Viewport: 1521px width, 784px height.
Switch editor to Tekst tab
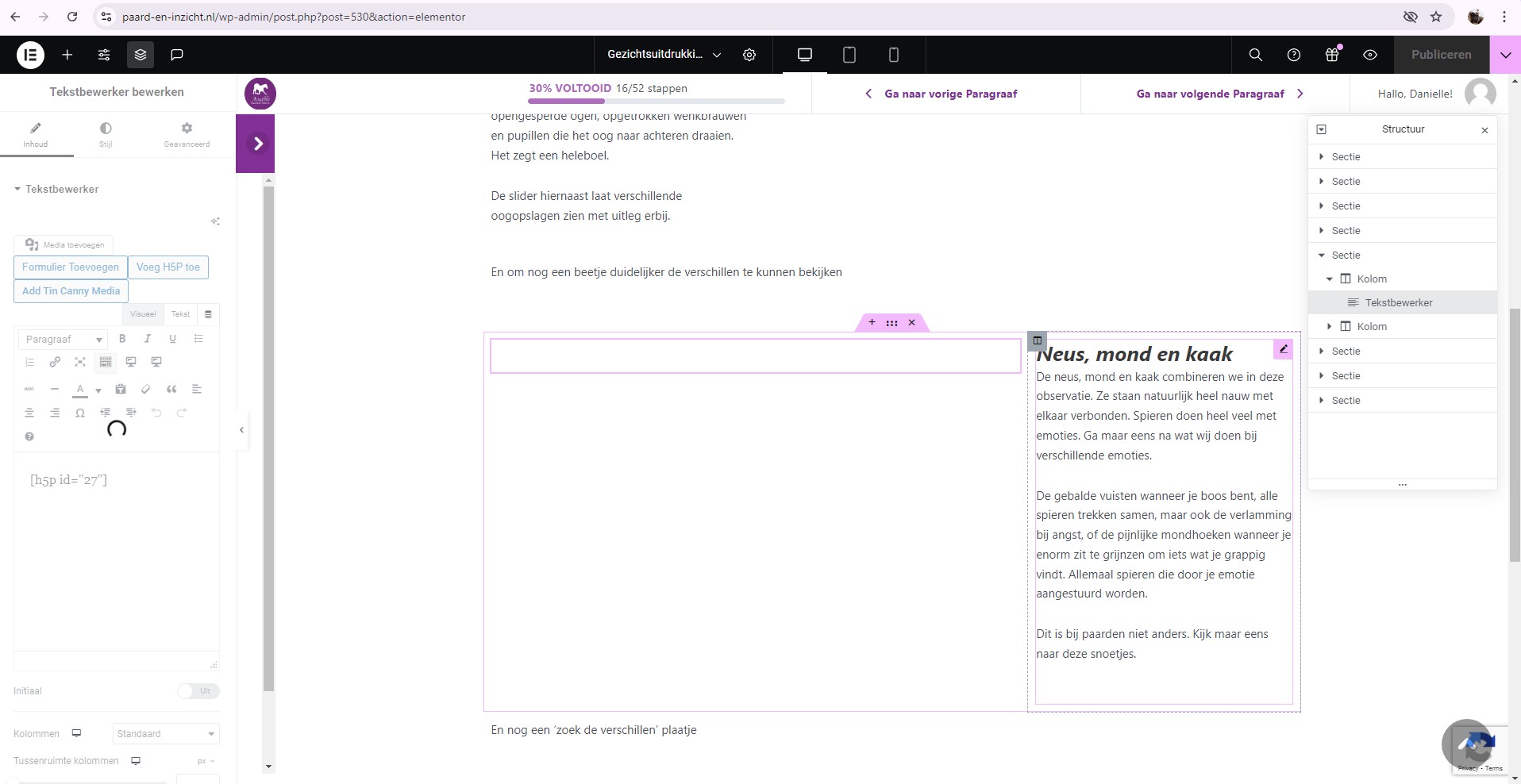[x=181, y=314]
